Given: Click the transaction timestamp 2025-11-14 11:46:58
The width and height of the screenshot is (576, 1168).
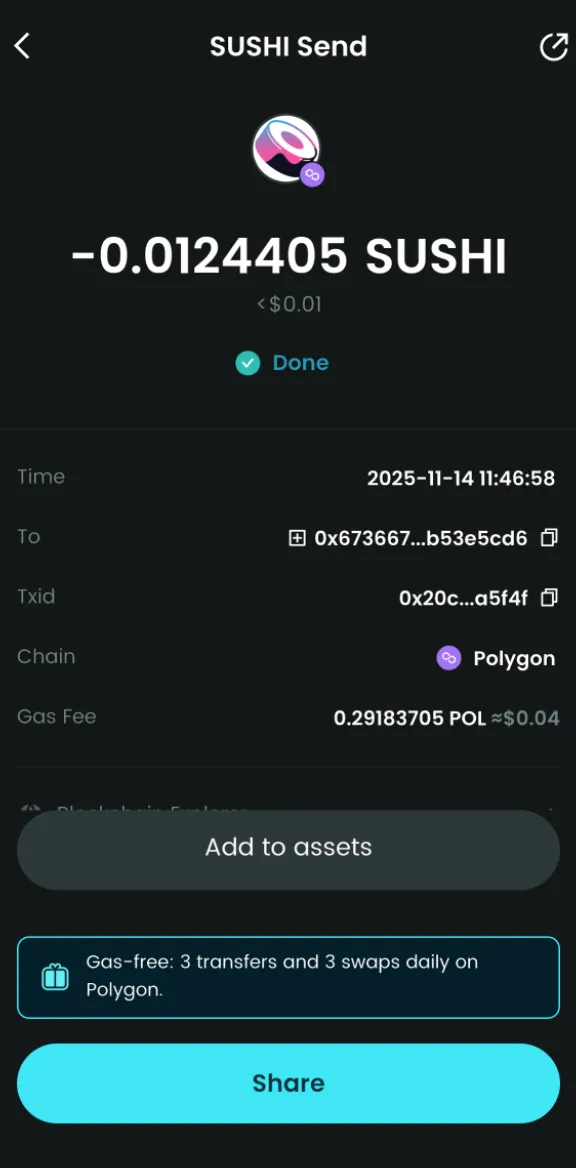Looking at the screenshot, I should pos(461,477).
